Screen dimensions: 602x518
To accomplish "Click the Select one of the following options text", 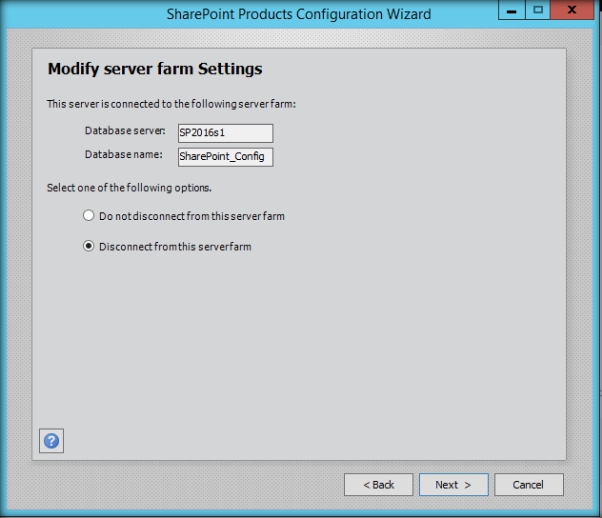I will (129, 188).
